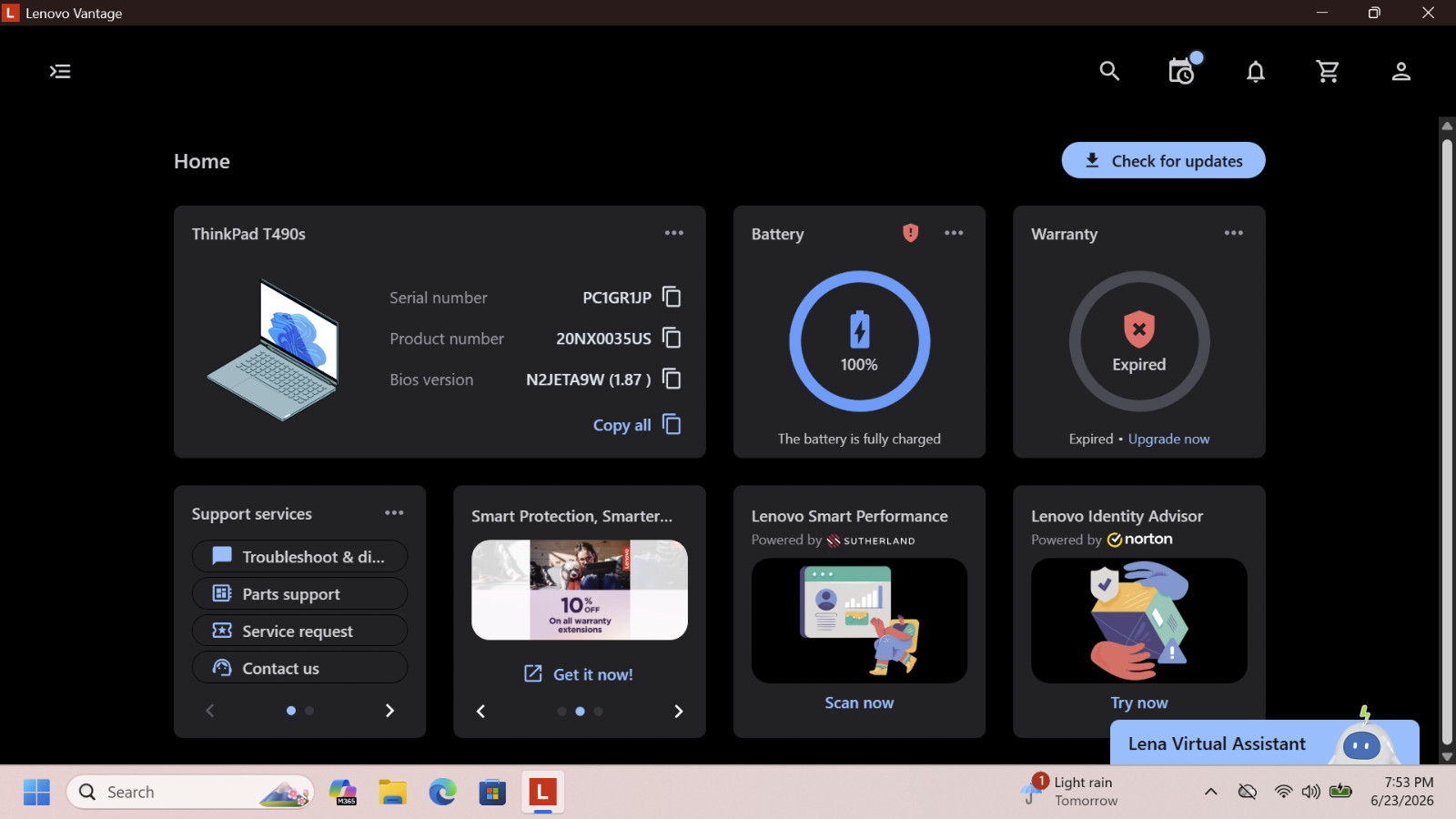Open Support services card more options

point(394,513)
